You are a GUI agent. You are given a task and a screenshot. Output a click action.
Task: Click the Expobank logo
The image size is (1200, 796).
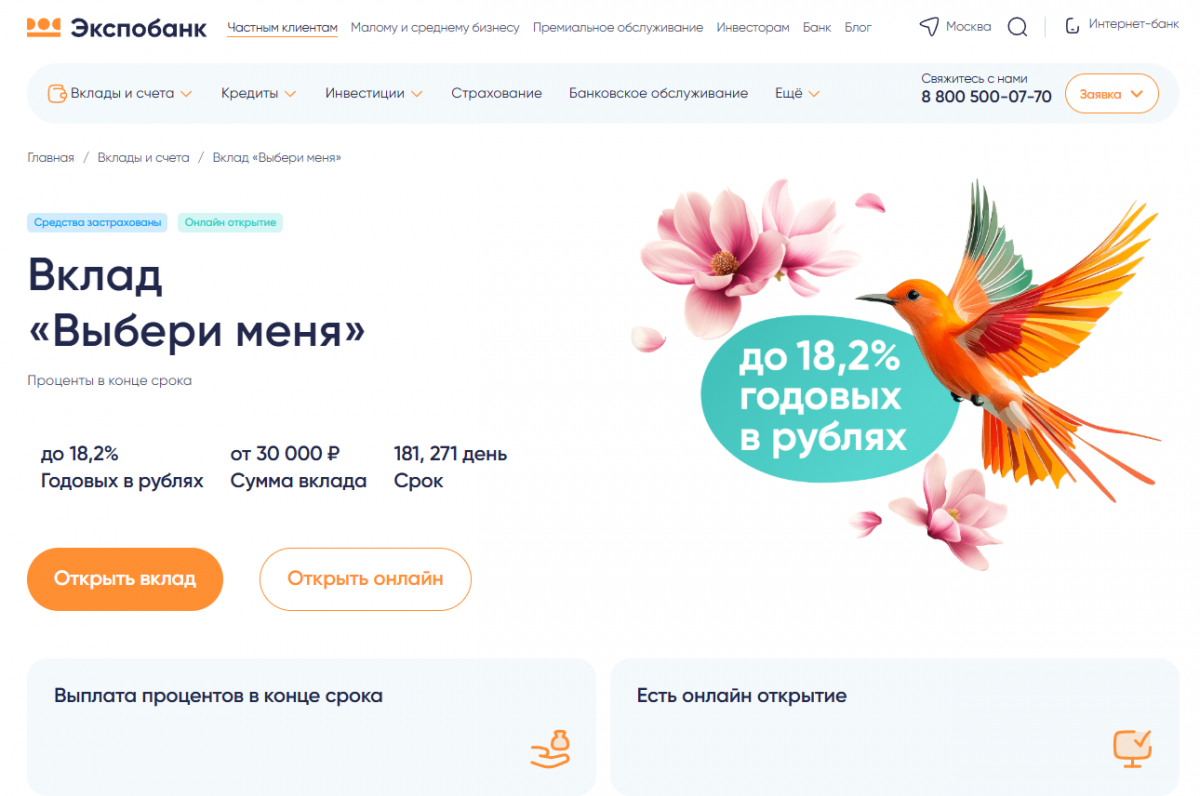point(117,27)
